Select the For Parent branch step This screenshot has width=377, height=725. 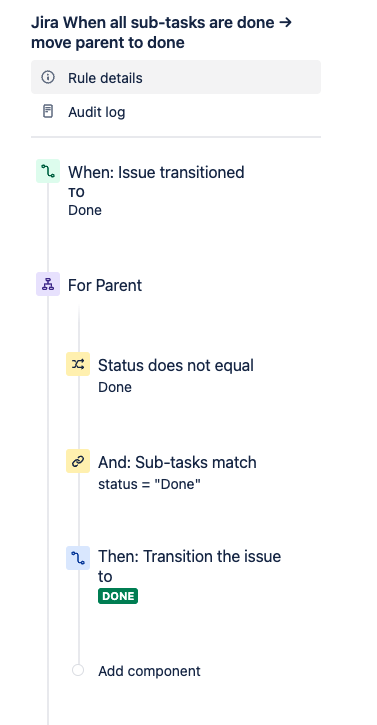105,285
